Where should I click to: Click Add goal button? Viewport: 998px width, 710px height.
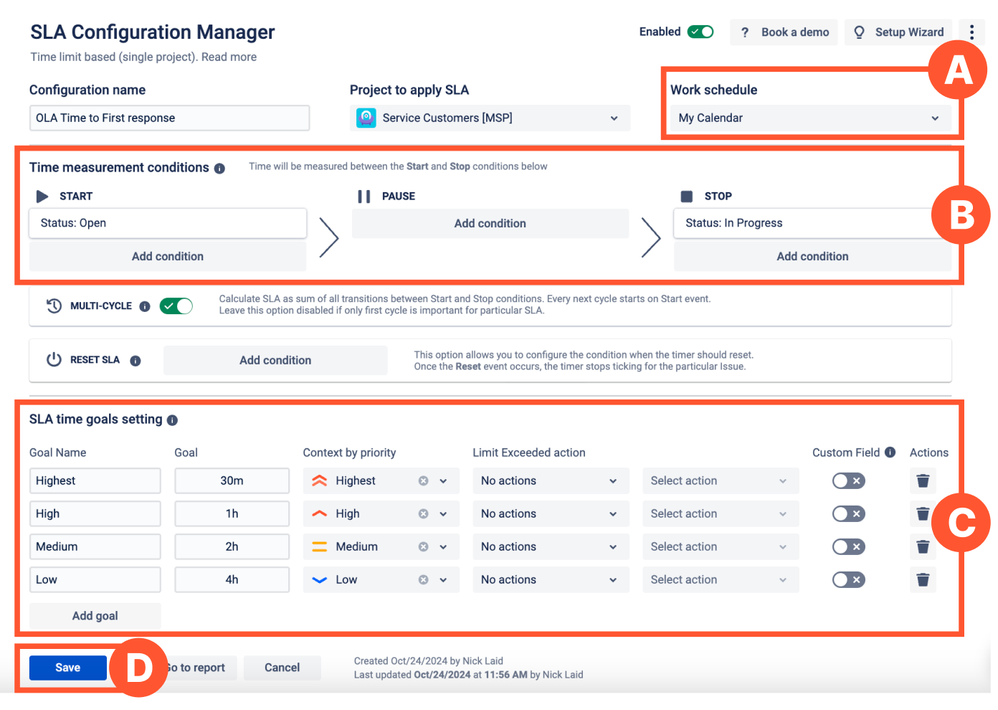(95, 616)
